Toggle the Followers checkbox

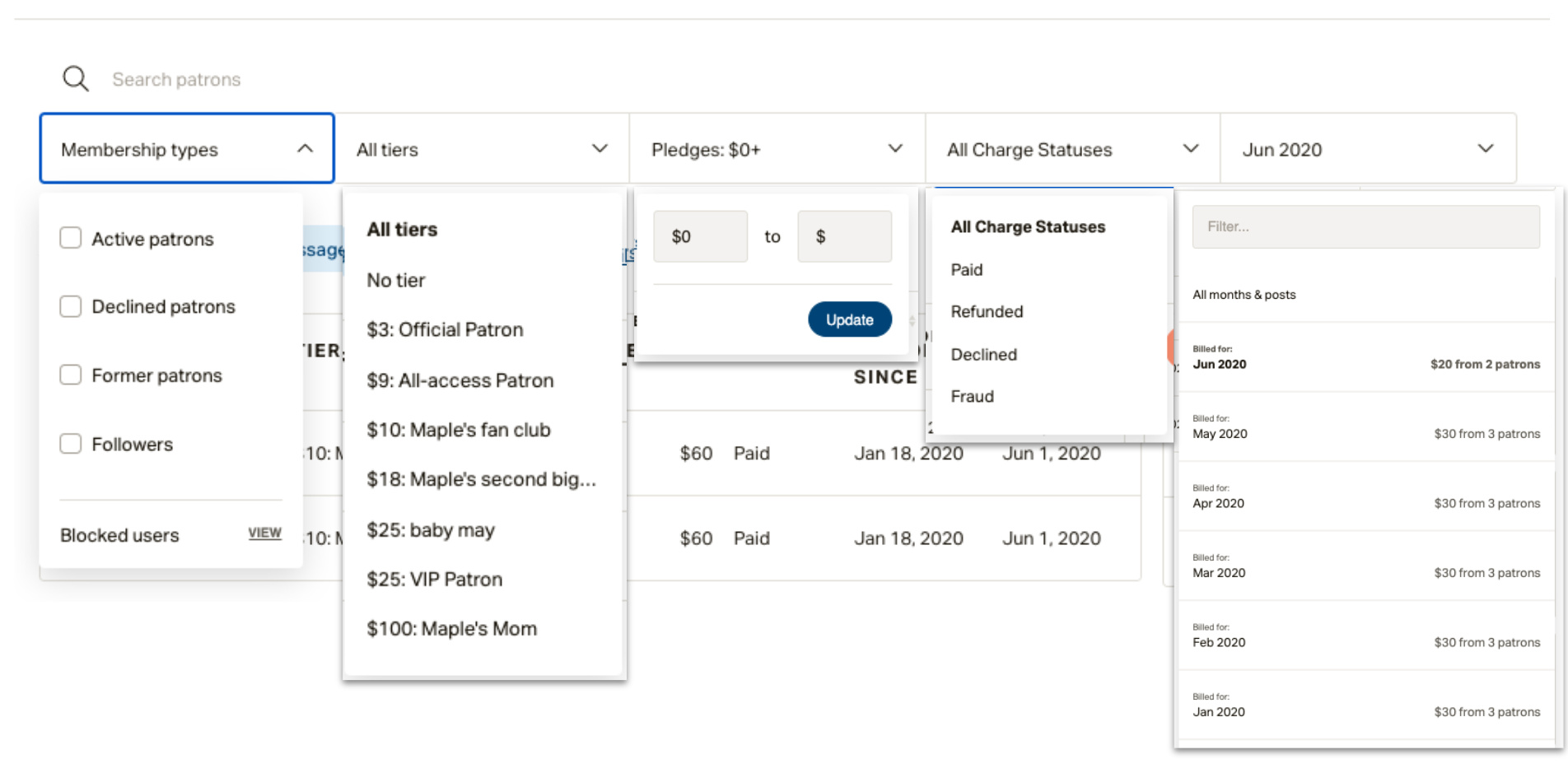click(71, 445)
